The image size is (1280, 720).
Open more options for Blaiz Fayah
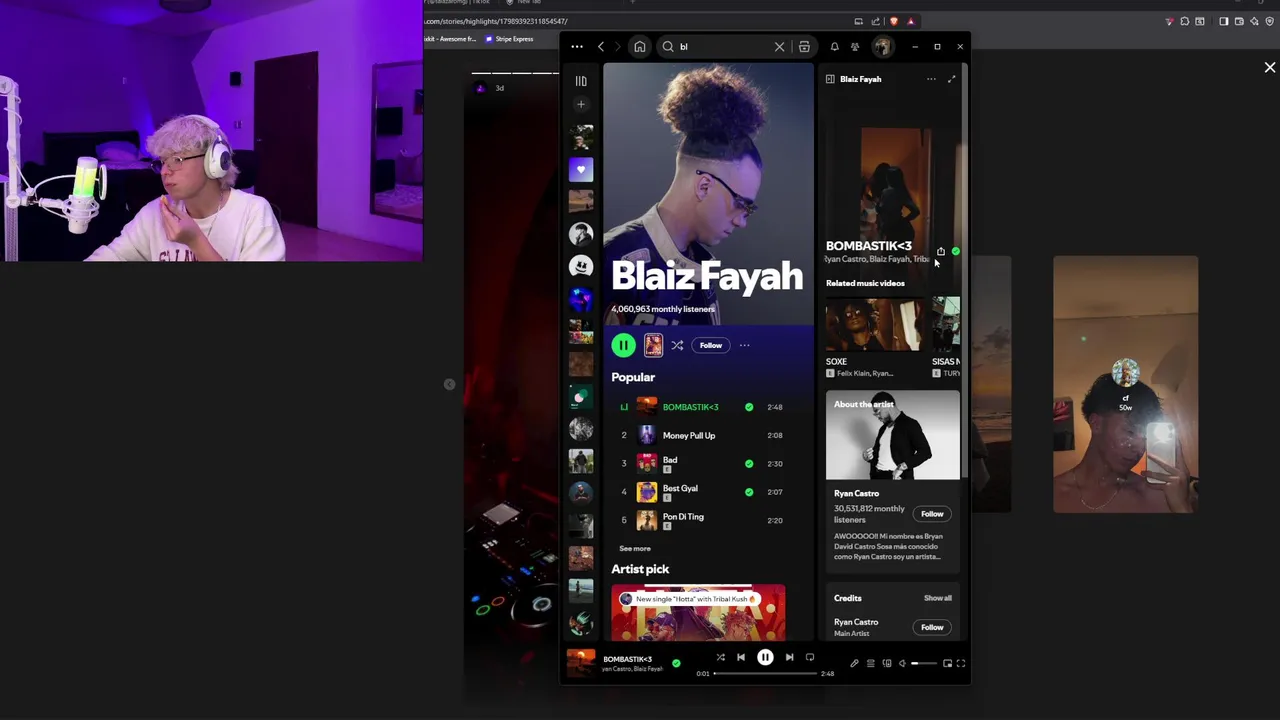744,345
